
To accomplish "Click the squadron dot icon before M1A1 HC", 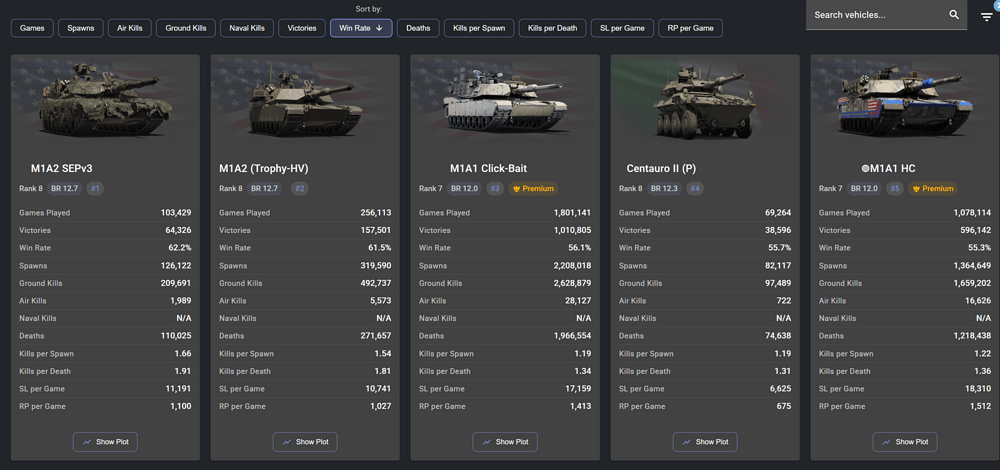I will click(865, 169).
